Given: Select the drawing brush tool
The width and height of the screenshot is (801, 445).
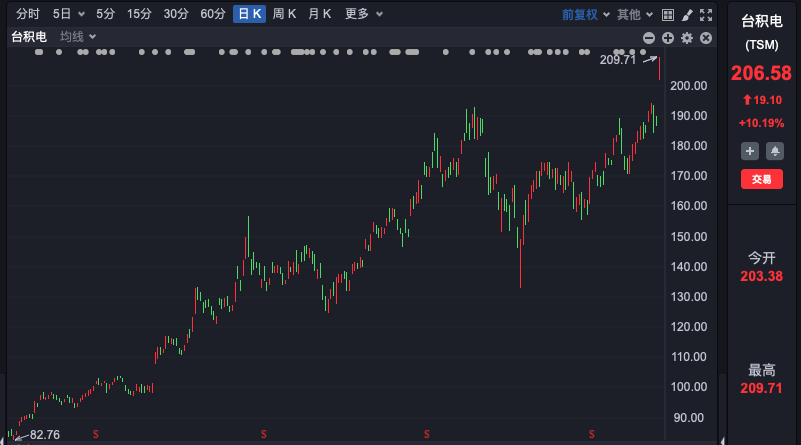Looking at the screenshot, I should 687,15.
